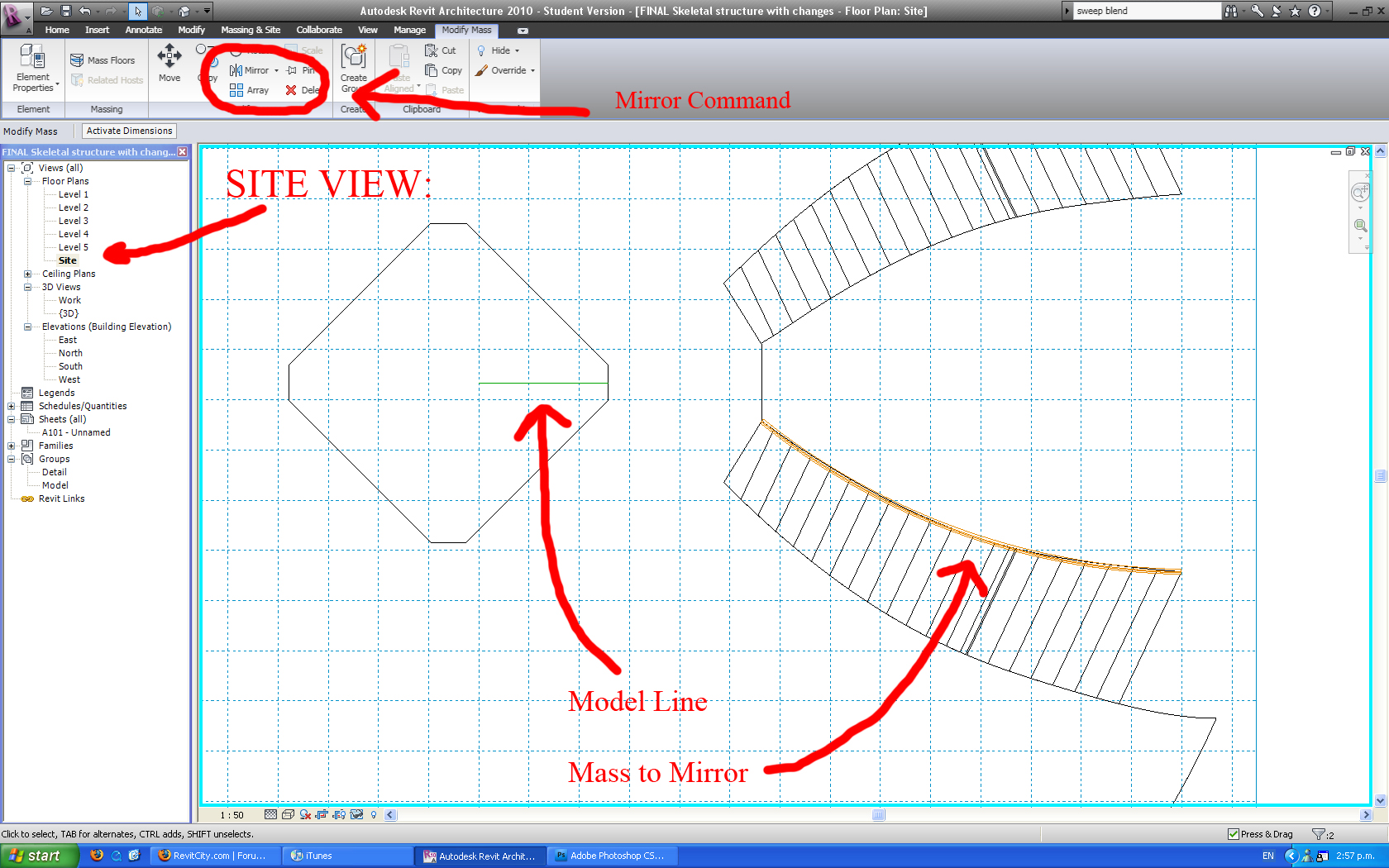Select Revit Links in the project browser
The image size is (1389, 868).
pyautogui.click(x=61, y=498)
